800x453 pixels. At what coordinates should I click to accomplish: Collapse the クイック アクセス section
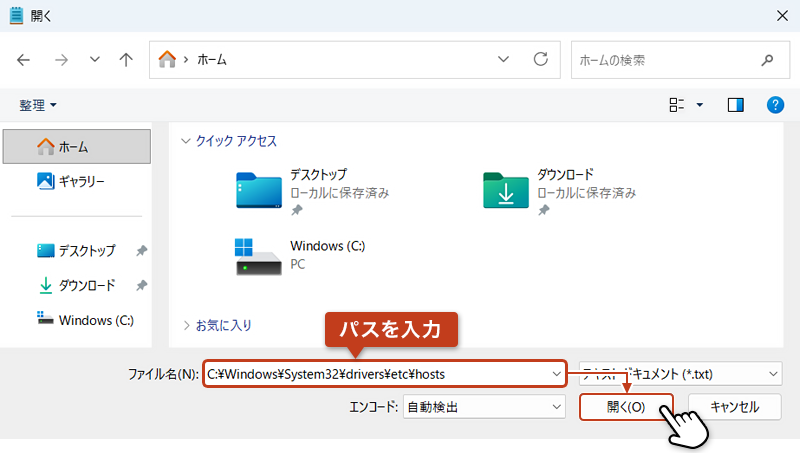[x=186, y=141]
